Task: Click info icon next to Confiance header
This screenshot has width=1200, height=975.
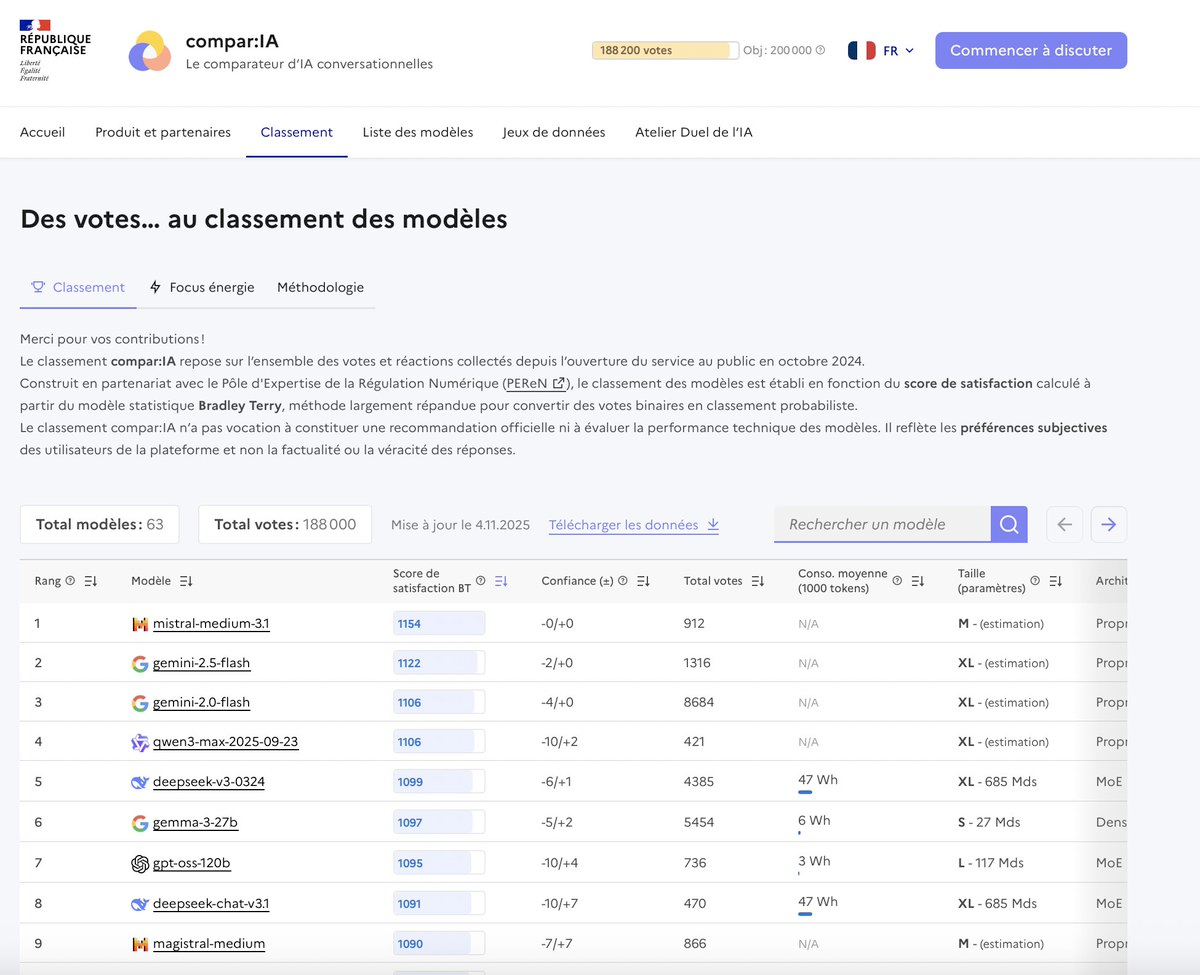Action: click(623, 581)
